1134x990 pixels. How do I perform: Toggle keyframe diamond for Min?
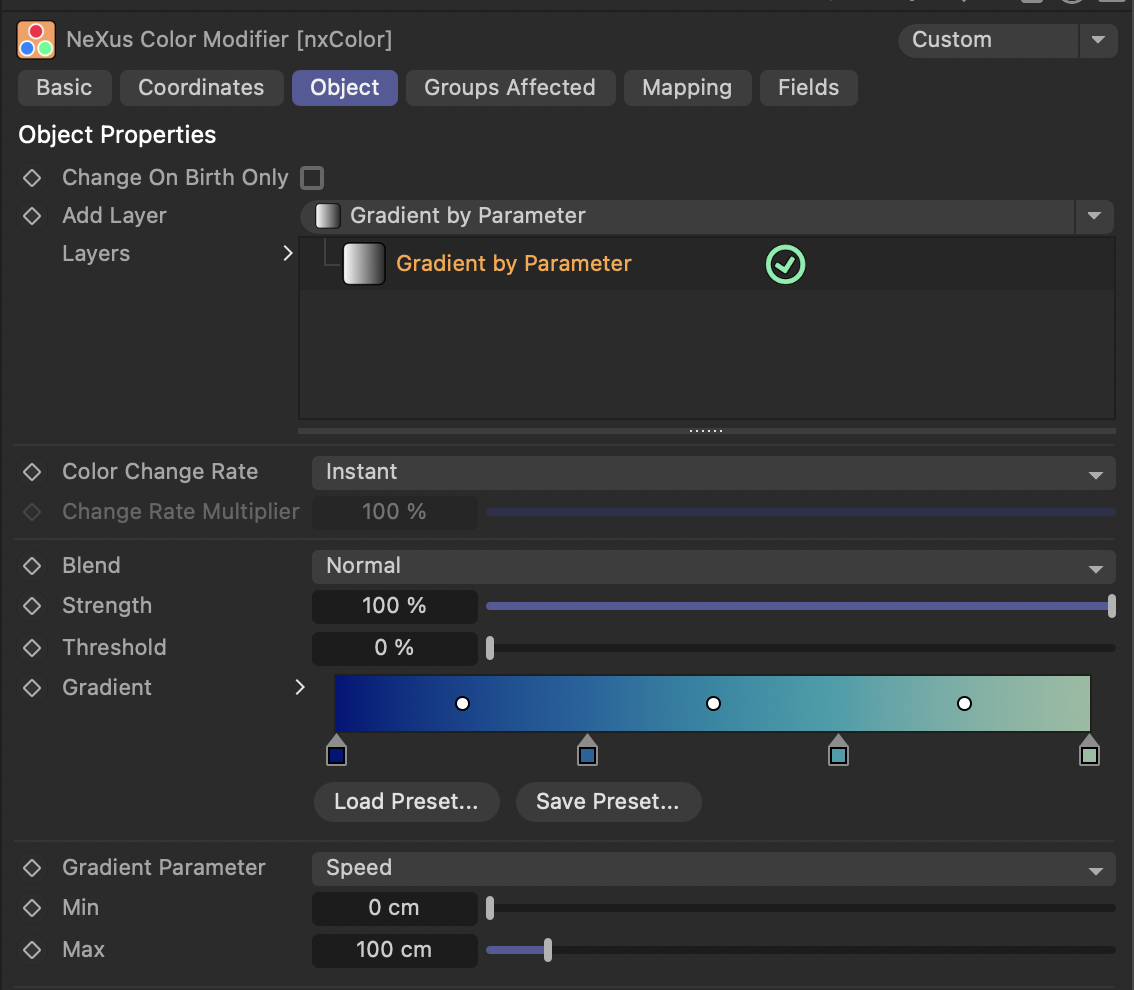point(32,908)
